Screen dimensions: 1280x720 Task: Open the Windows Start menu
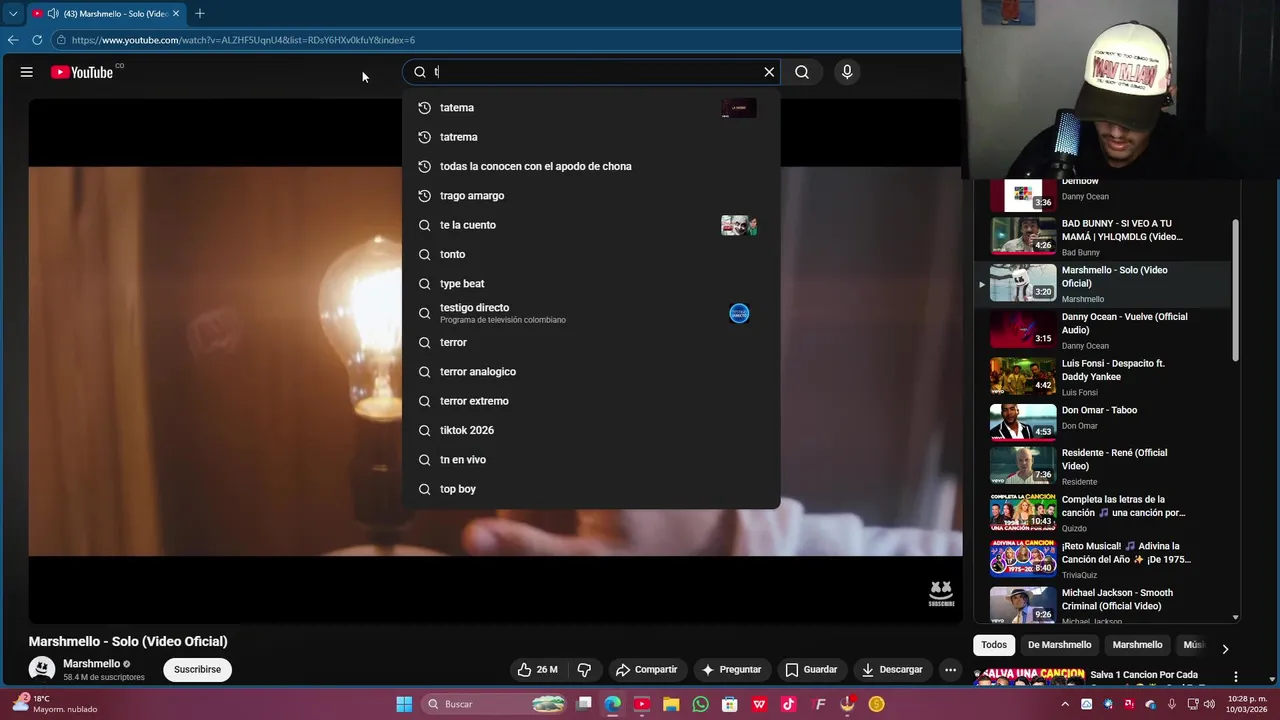(x=404, y=704)
